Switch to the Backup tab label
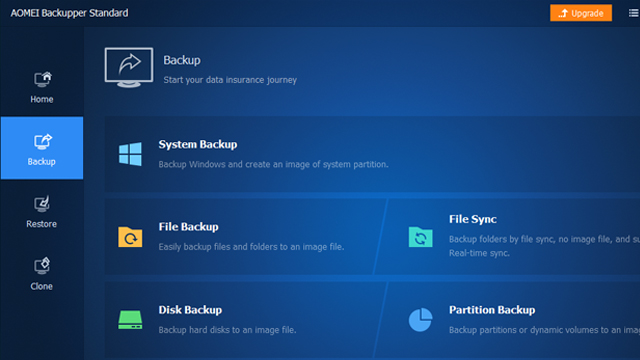Image resolution: width=640 pixels, height=360 pixels. coord(42,162)
